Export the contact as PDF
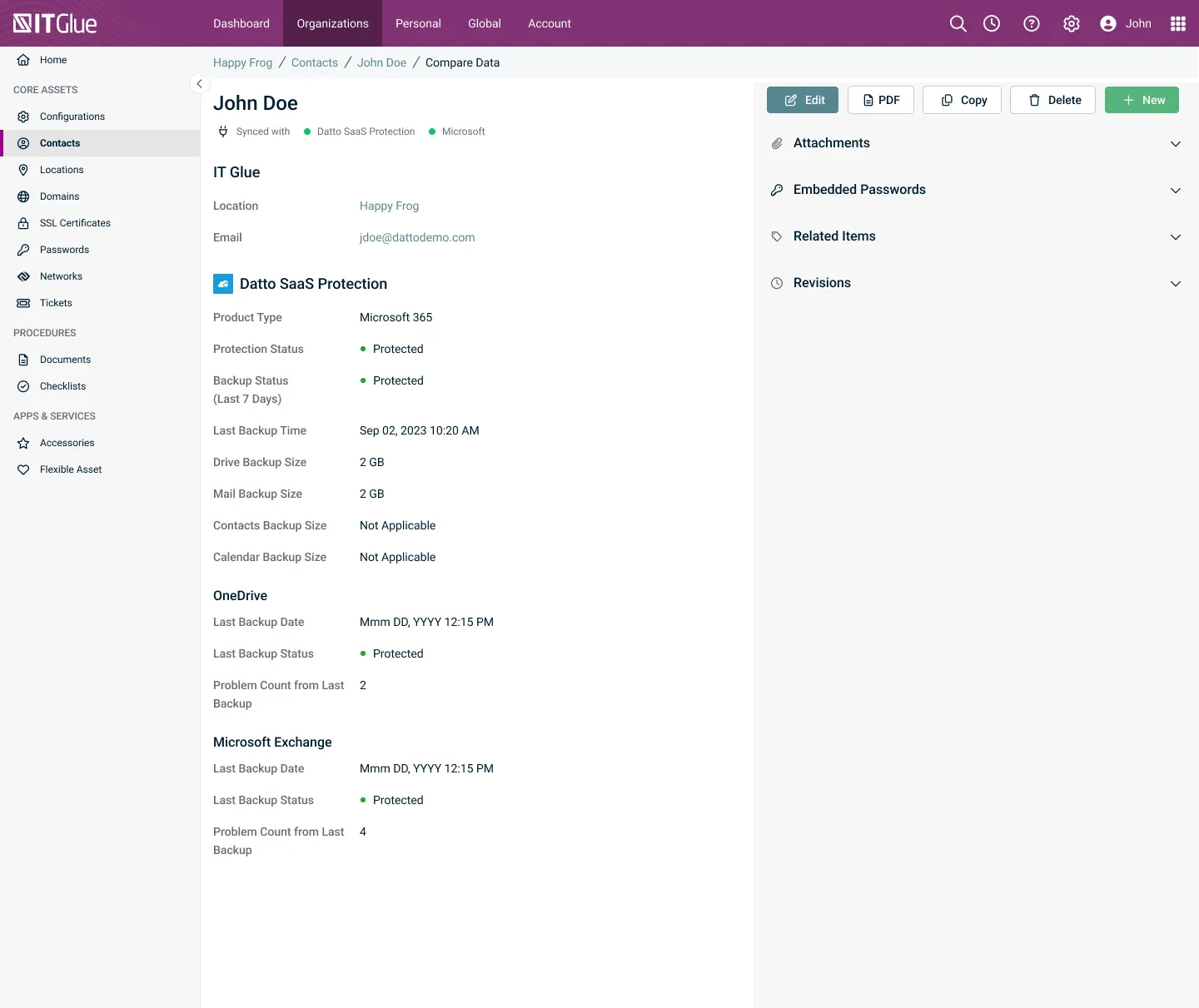Viewport: 1199px width, 1008px height. [880, 100]
